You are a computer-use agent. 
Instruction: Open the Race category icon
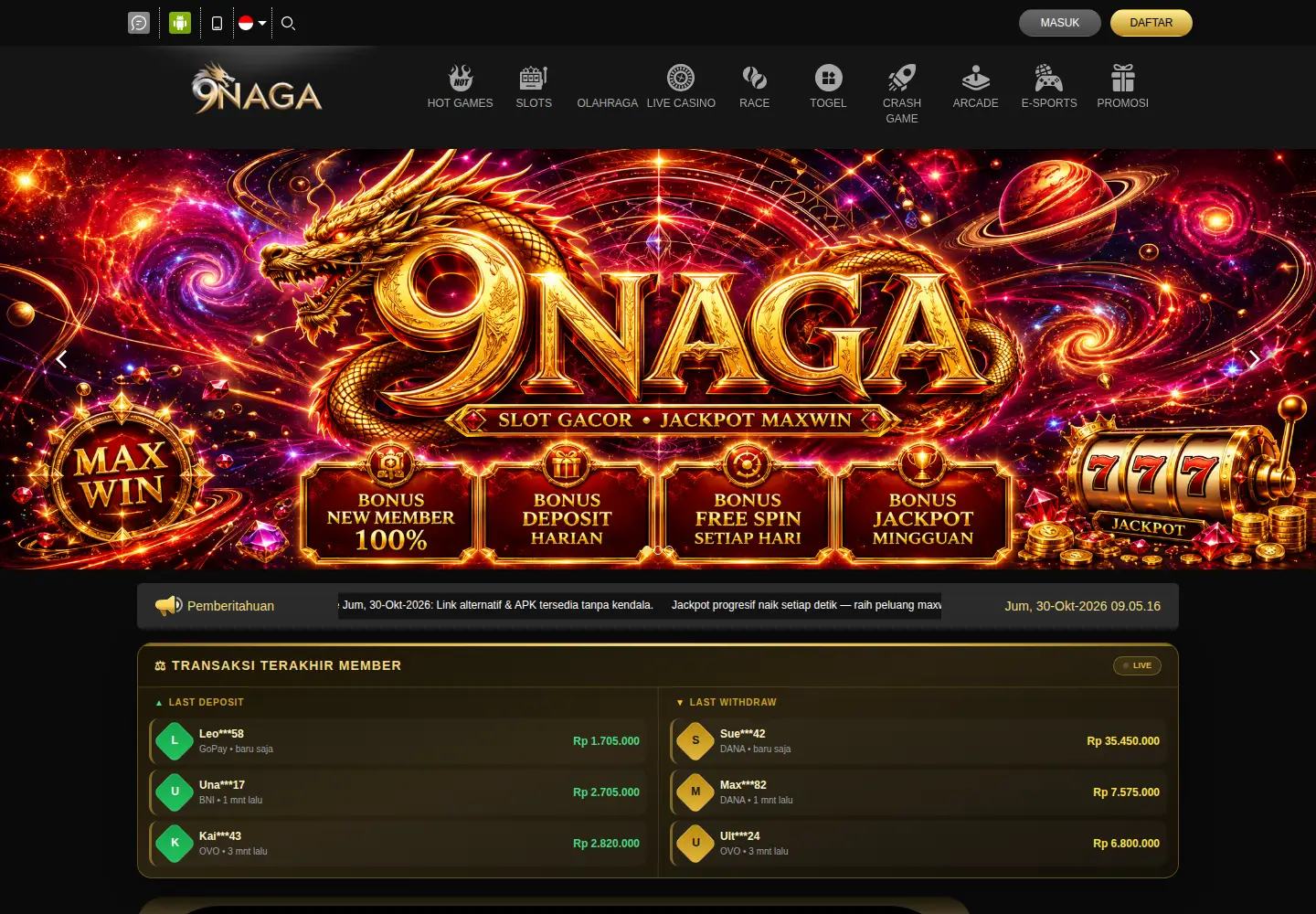[x=755, y=78]
